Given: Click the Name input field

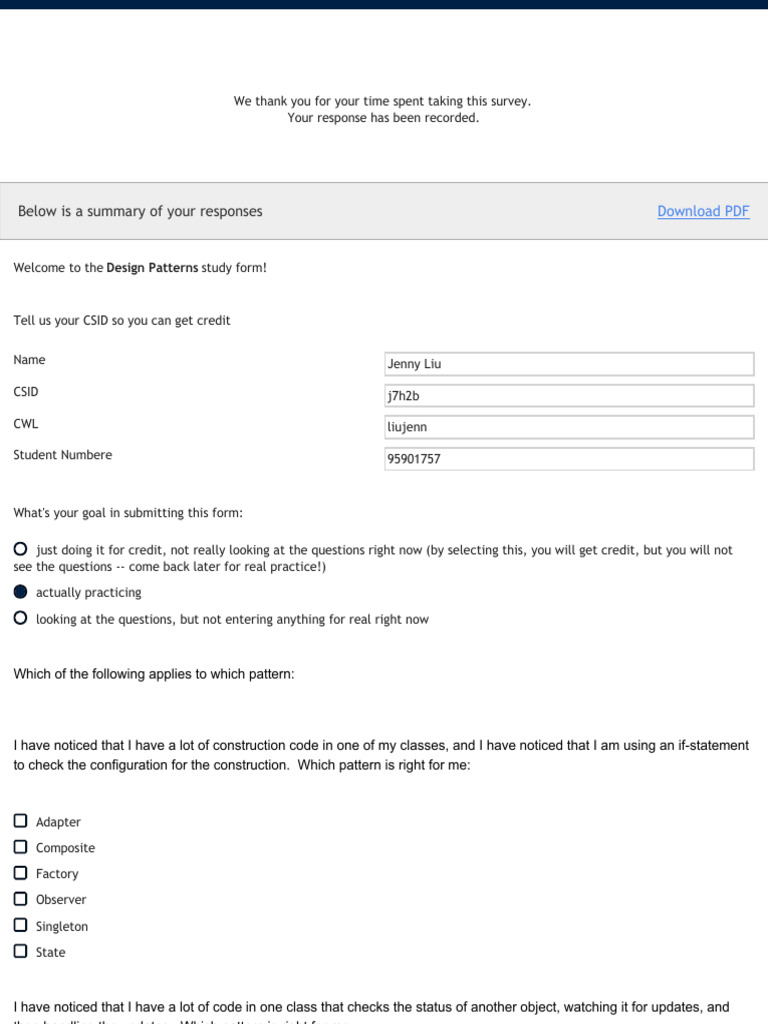Looking at the screenshot, I should (568, 364).
